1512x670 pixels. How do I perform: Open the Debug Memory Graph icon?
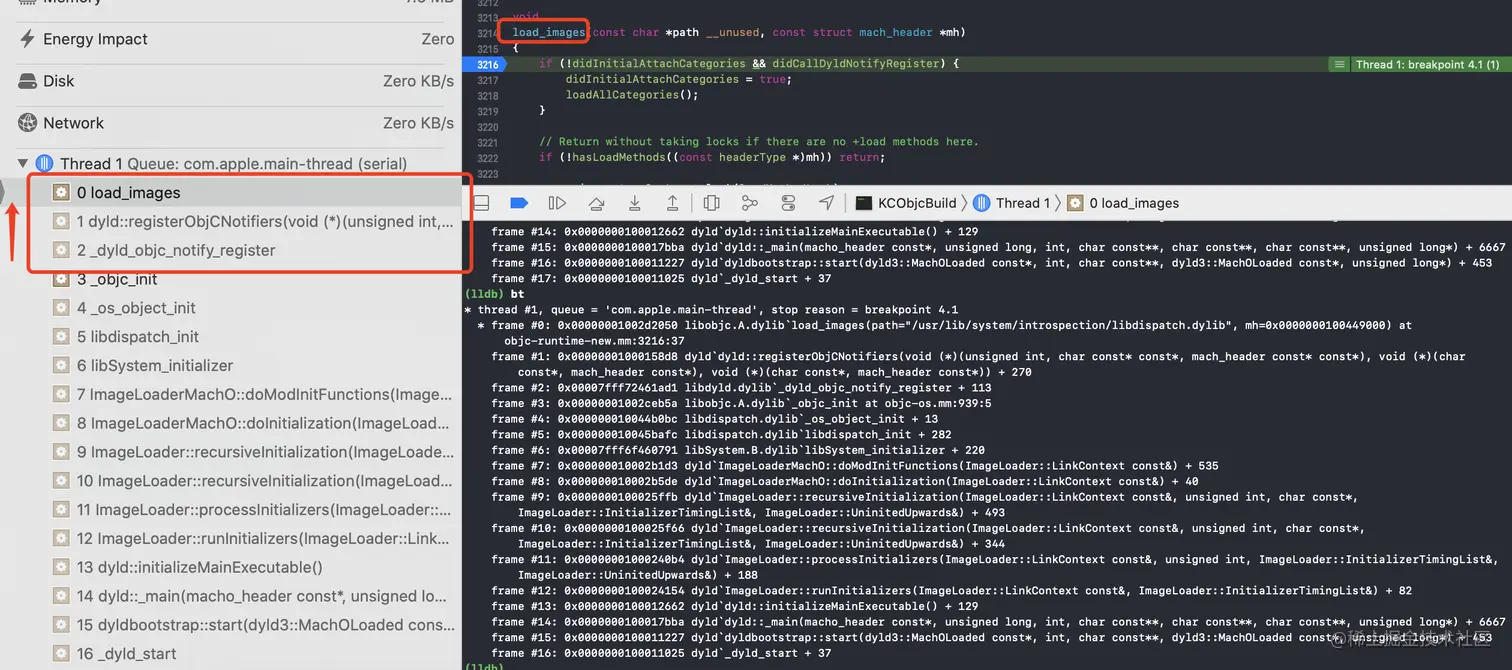749,203
